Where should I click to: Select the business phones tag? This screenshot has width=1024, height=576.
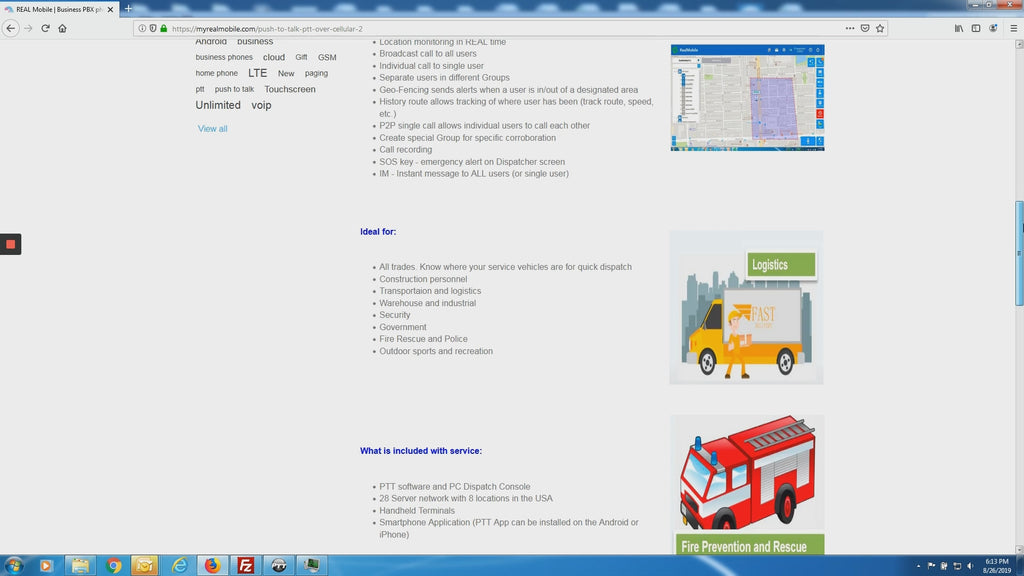click(224, 57)
